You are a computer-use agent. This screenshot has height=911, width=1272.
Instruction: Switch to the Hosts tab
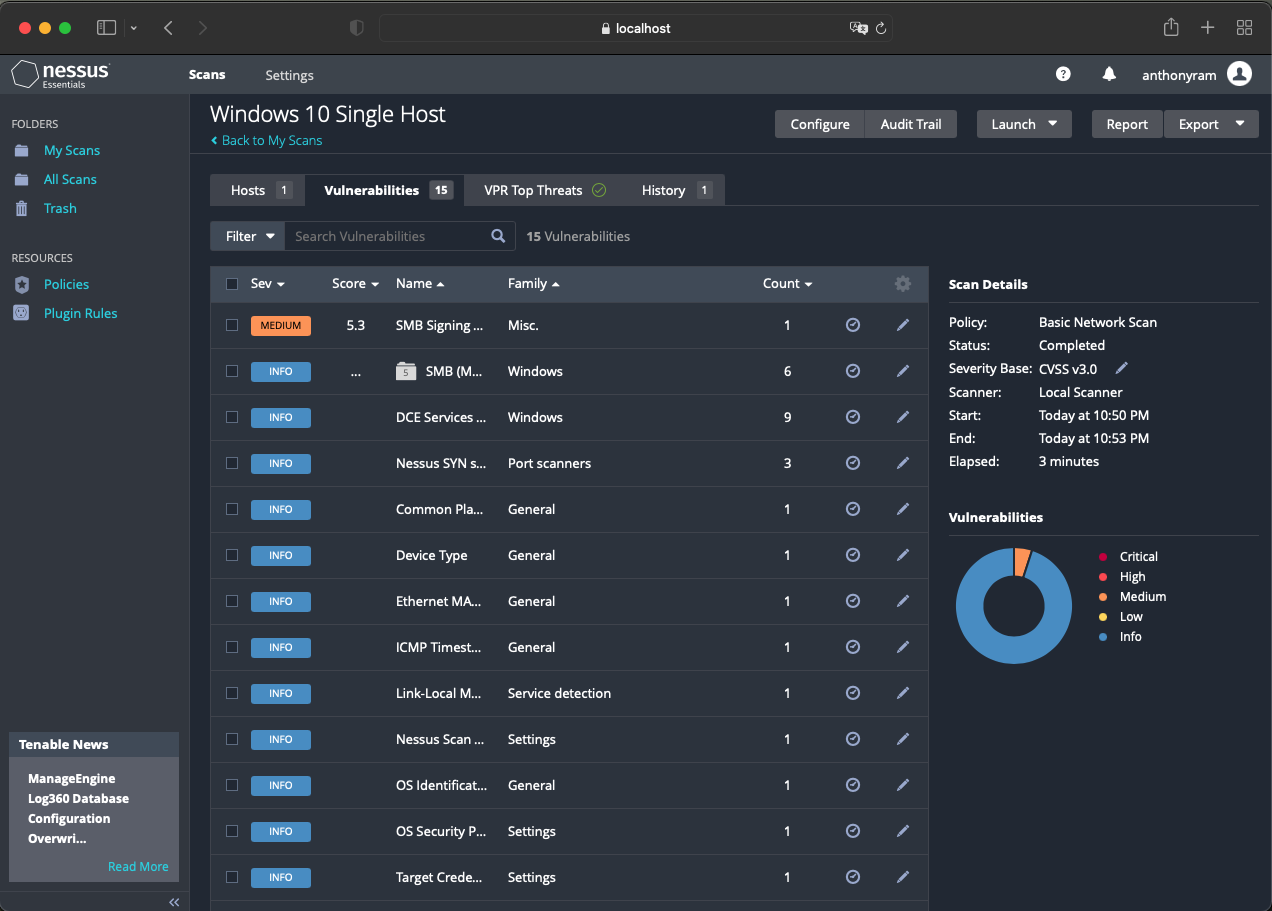[x=250, y=189]
